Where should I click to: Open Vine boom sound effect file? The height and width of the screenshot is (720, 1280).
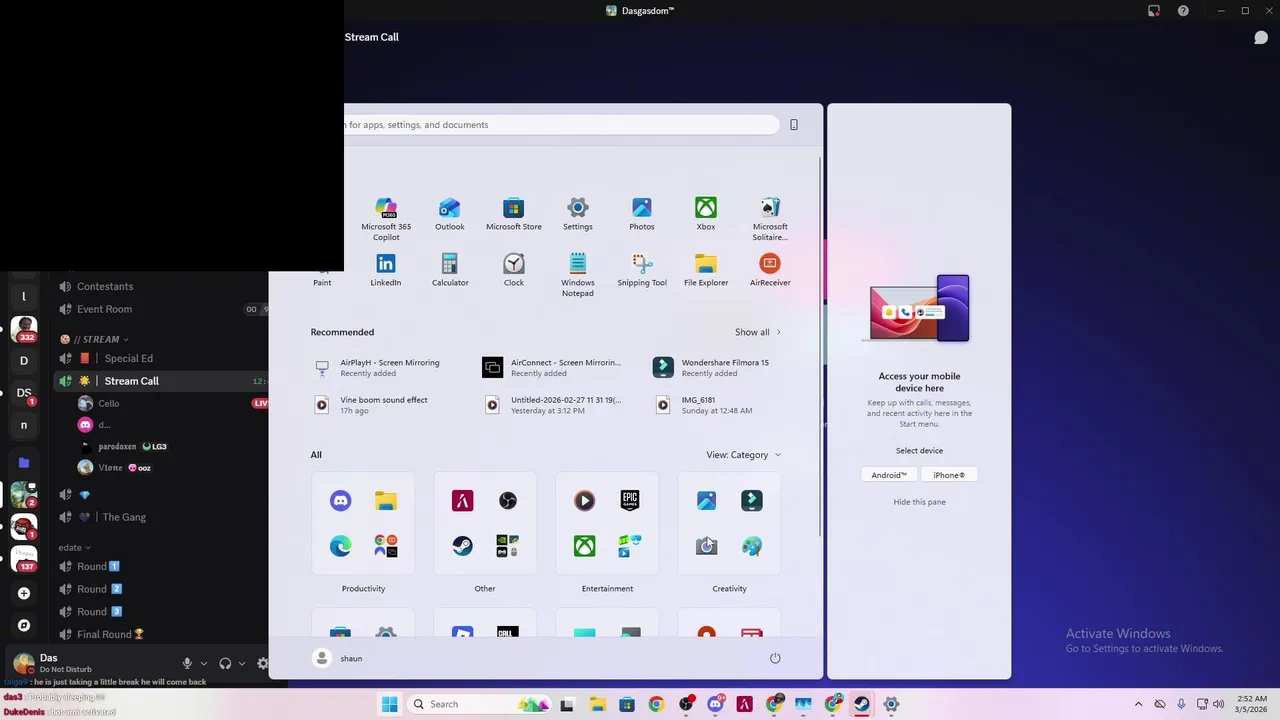pos(372,405)
